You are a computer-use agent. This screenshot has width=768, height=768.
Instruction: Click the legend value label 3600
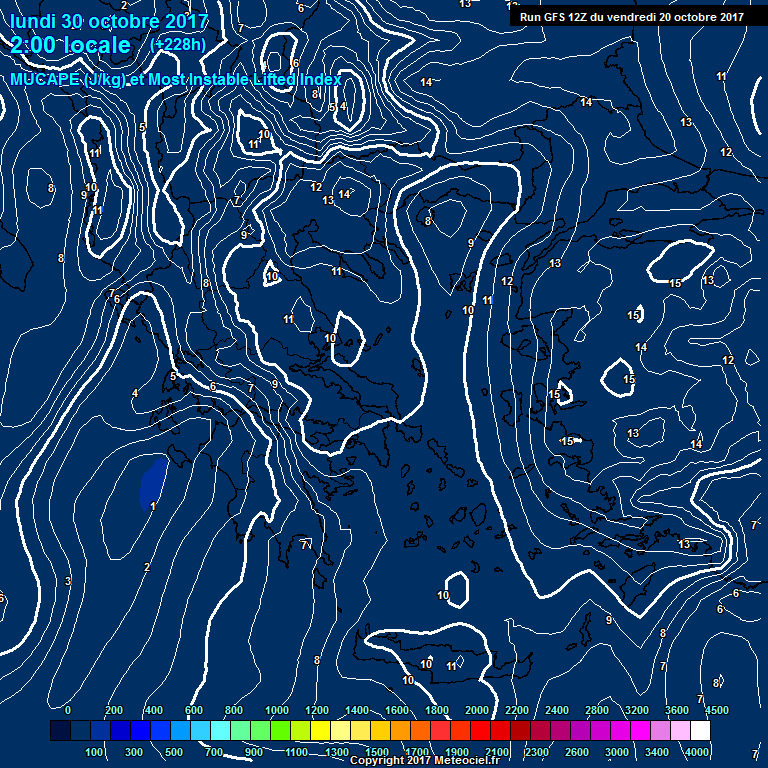tap(677, 710)
